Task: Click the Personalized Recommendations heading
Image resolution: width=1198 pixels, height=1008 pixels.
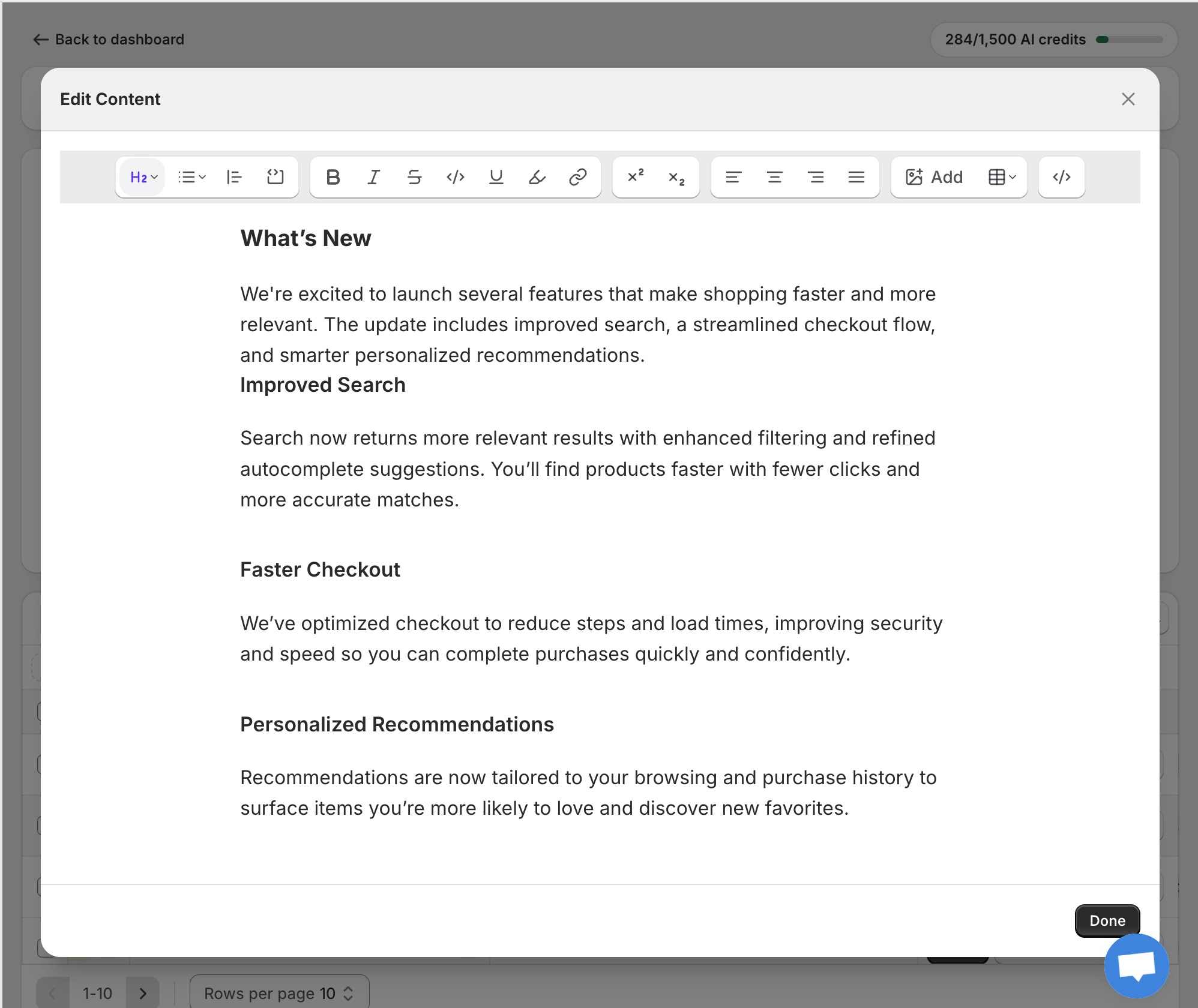Action: 397,724
